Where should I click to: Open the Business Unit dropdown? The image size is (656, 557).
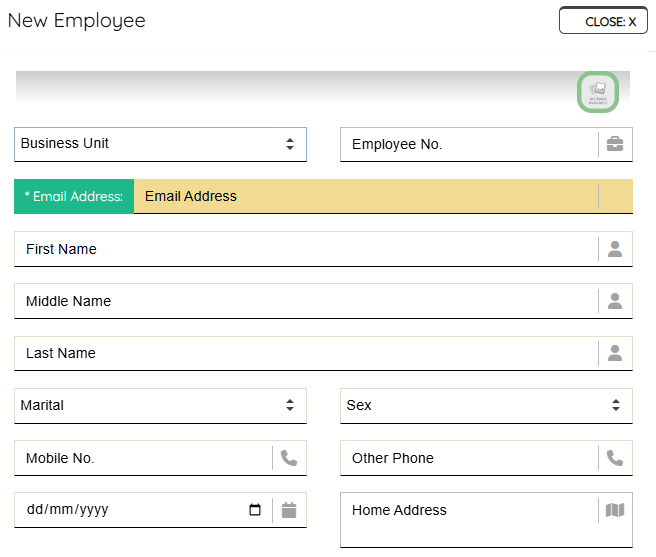tap(160, 144)
